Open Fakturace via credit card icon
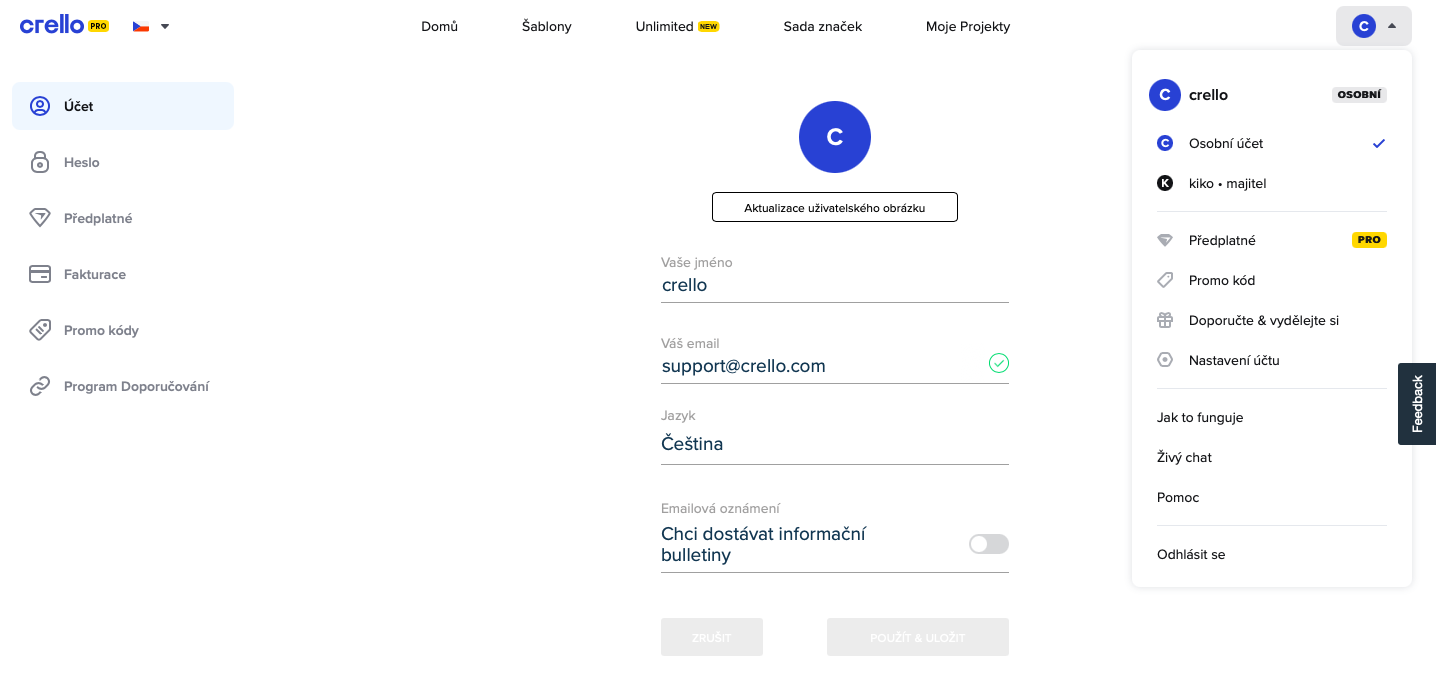The width and height of the screenshot is (1436, 673). [40, 274]
